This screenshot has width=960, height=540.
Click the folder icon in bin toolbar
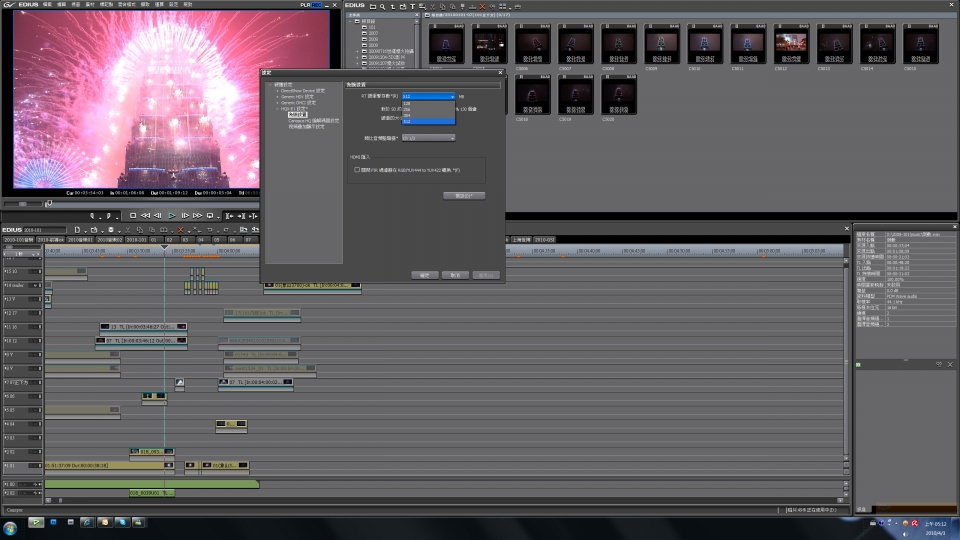pos(371,6)
